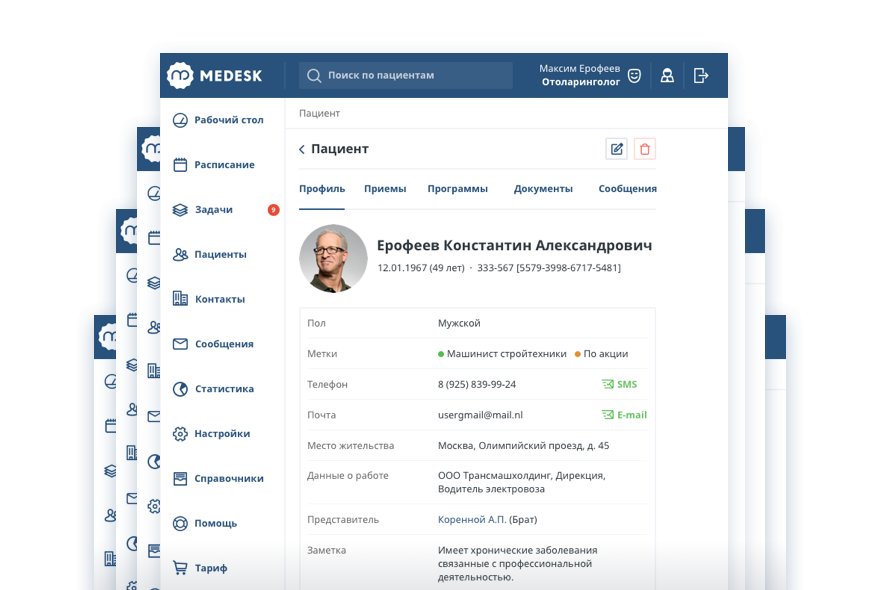
Task: Click the mask icon beside doctor name
Action: click(x=634, y=75)
